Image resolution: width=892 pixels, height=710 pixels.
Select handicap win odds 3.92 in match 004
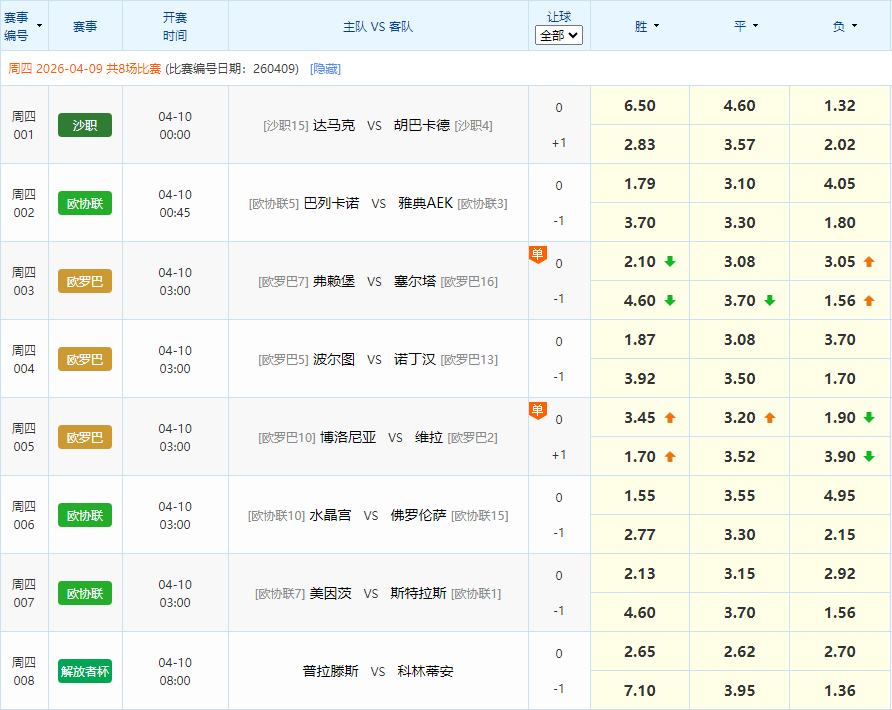coord(640,378)
